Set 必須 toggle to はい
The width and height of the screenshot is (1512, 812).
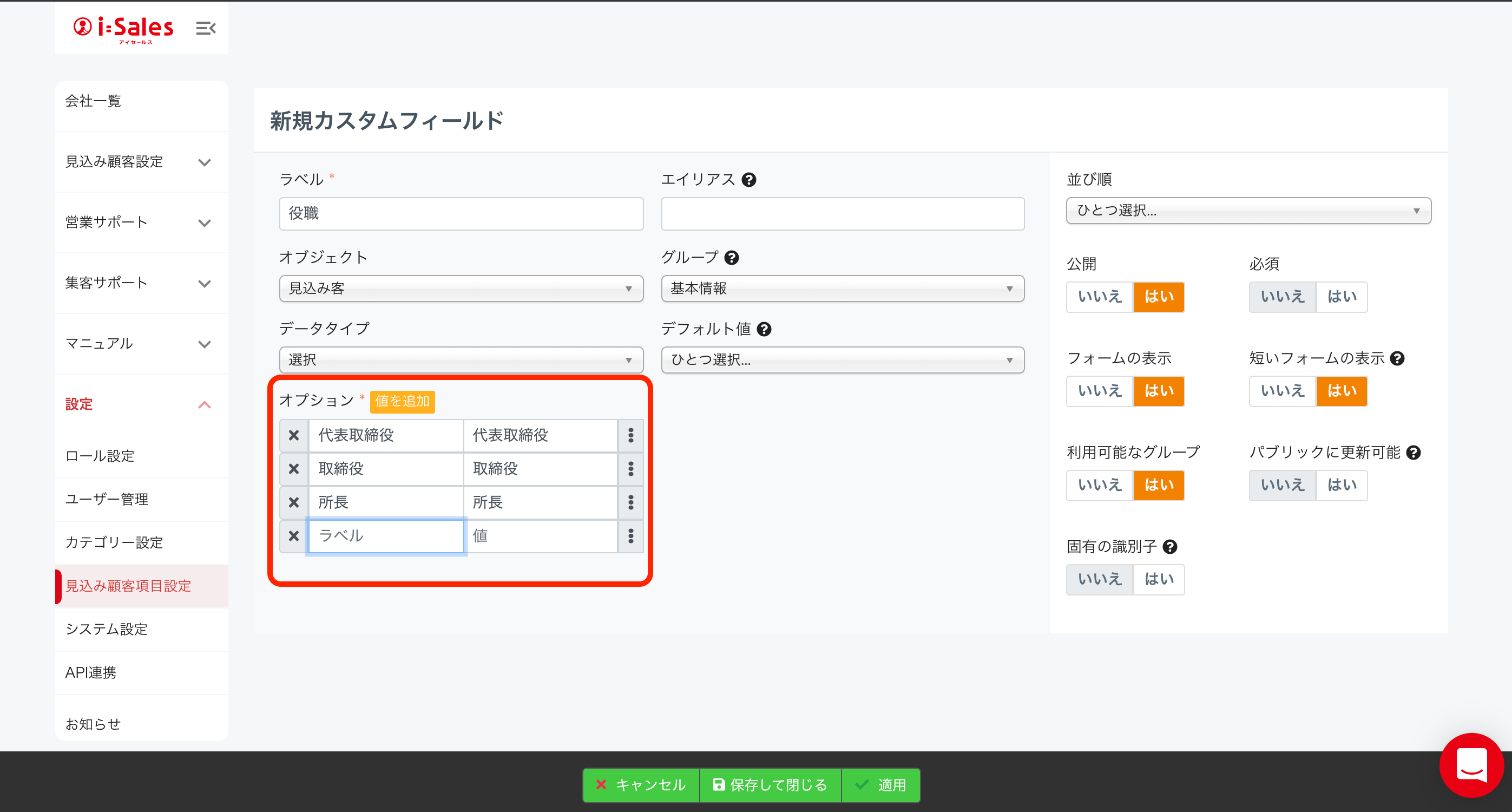[1342, 297]
